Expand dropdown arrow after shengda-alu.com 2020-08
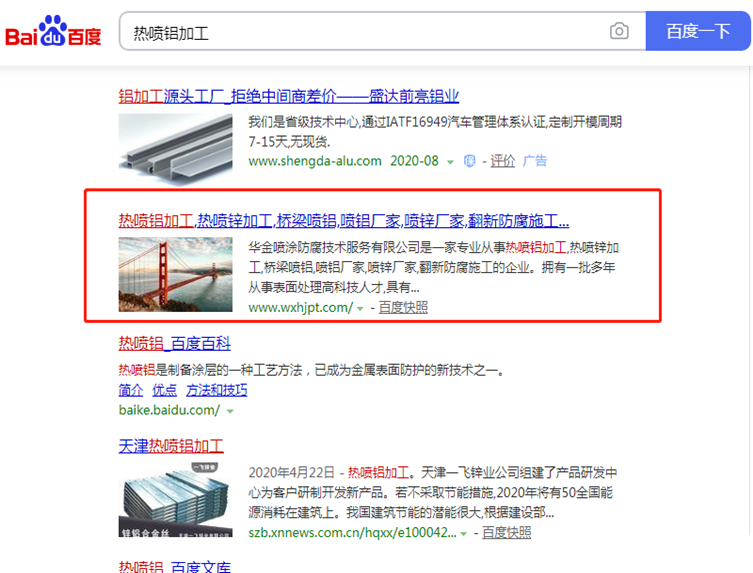This screenshot has height=573, width=753. pos(450,162)
